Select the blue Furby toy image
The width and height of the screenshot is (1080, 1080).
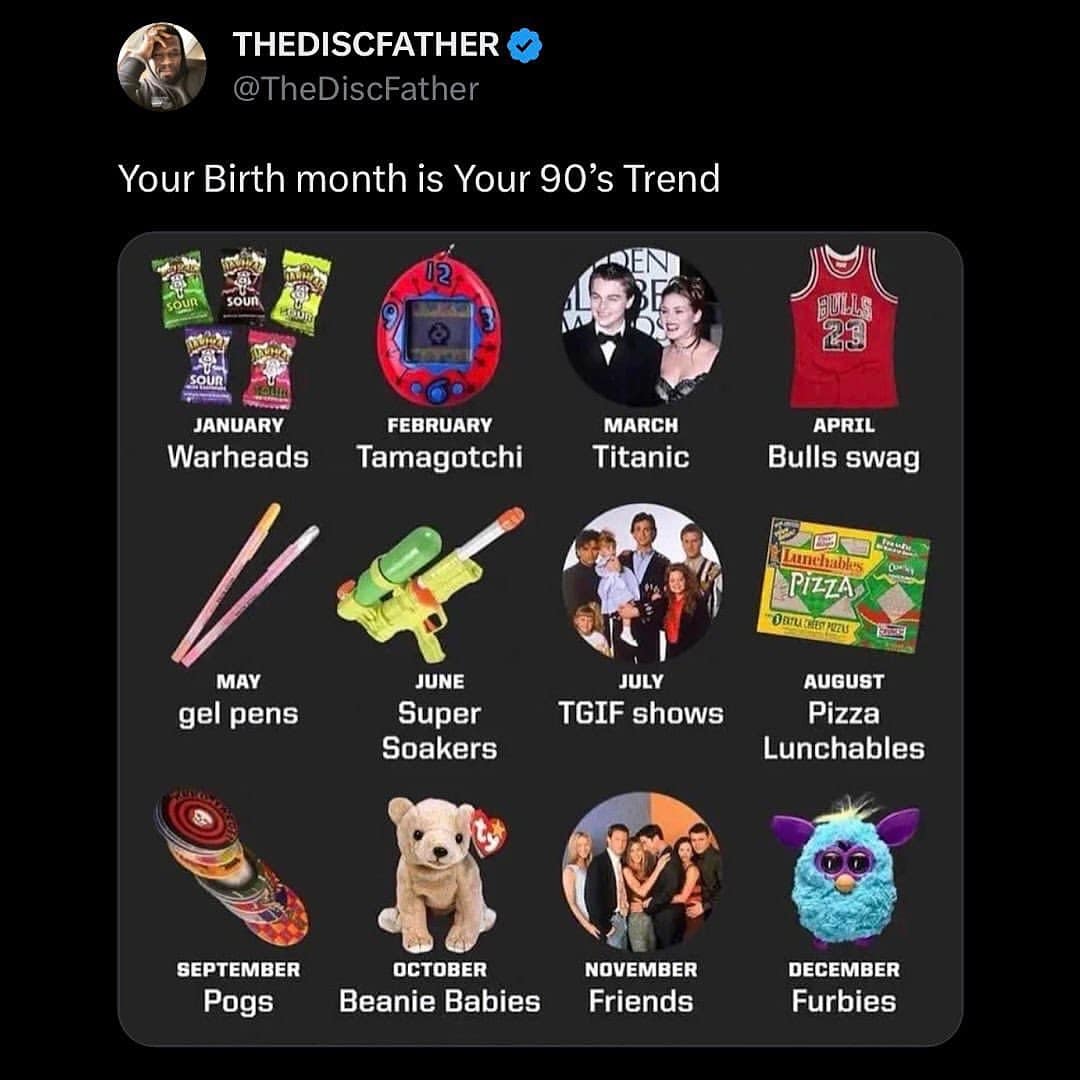843,872
